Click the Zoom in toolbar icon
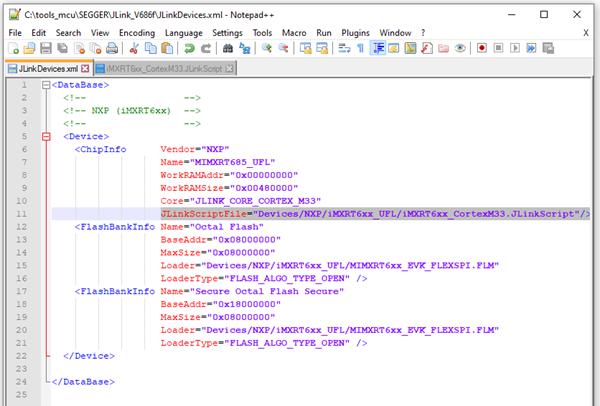 click(x=267, y=48)
